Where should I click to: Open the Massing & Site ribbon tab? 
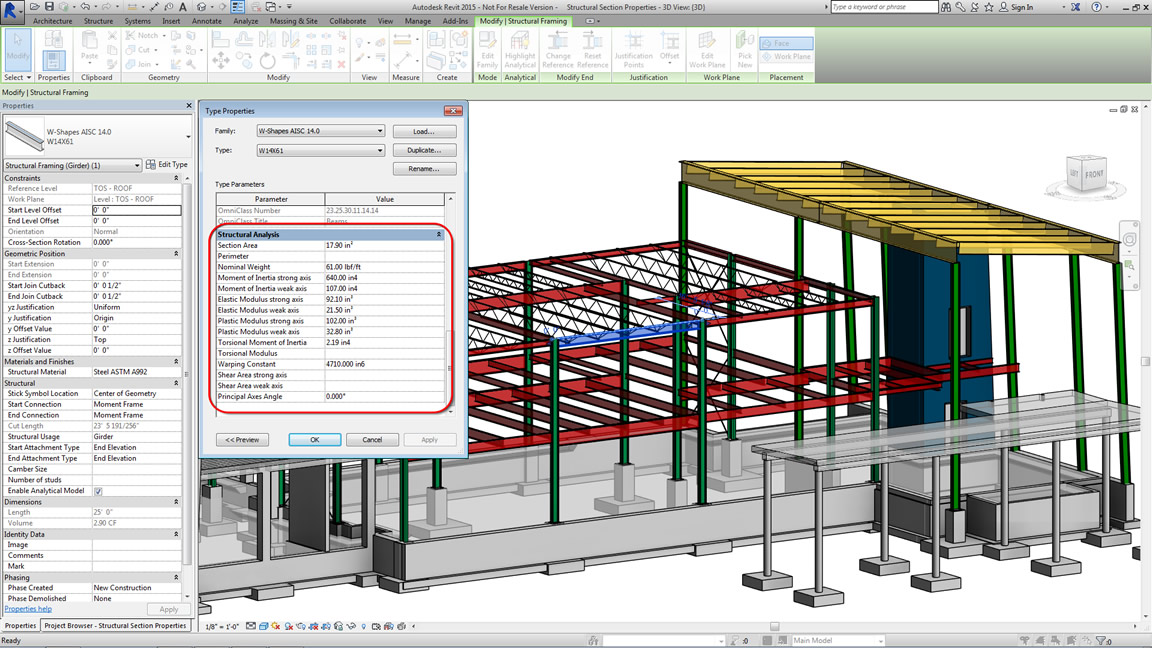pos(293,21)
